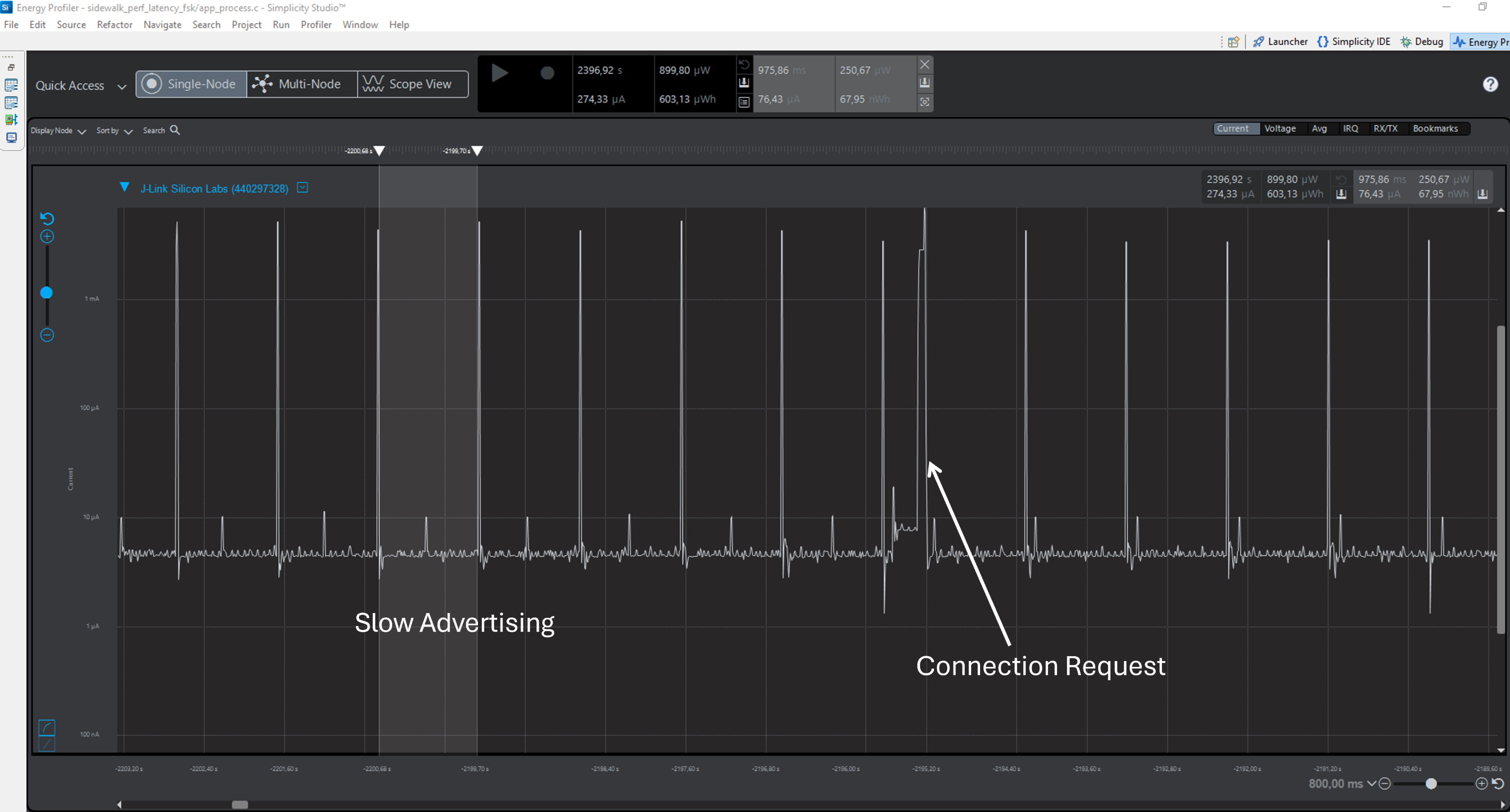Click the screenshot capture icon near the range panel
The image size is (1510, 812).
[925, 102]
